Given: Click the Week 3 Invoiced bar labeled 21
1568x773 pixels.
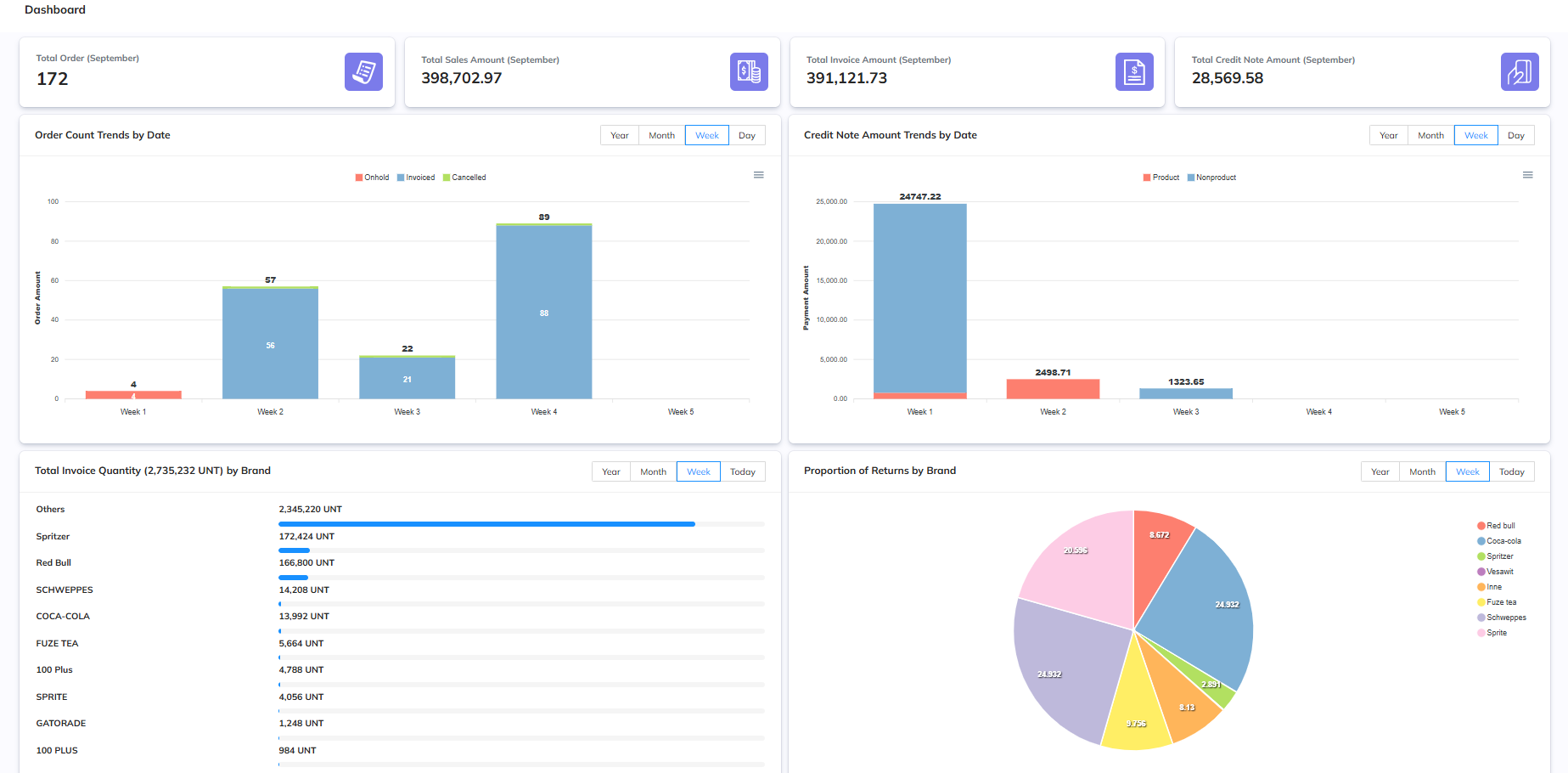Looking at the screenshot, I should tap(407, 379).
